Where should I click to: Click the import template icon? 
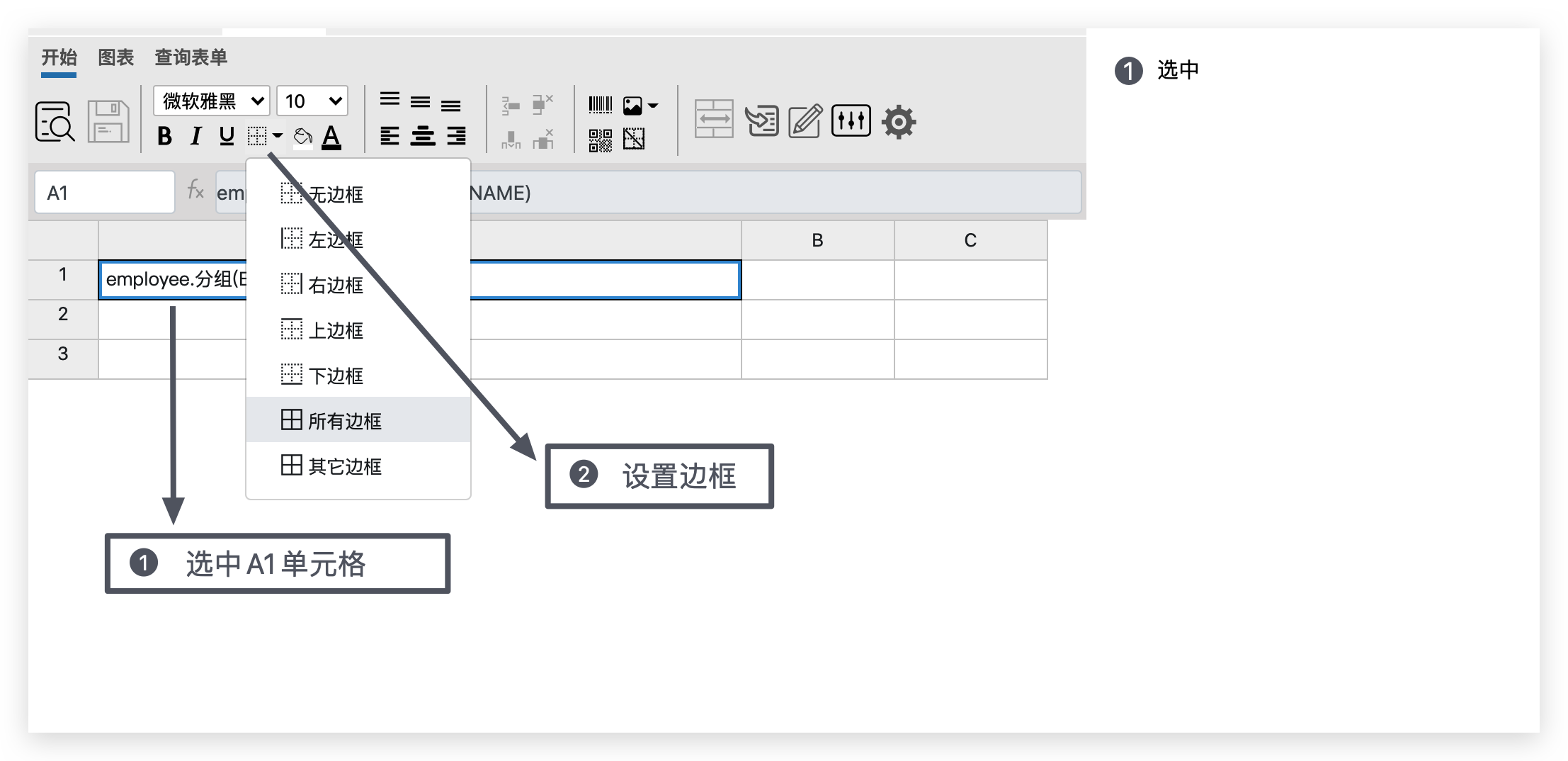tap(762, 120)
